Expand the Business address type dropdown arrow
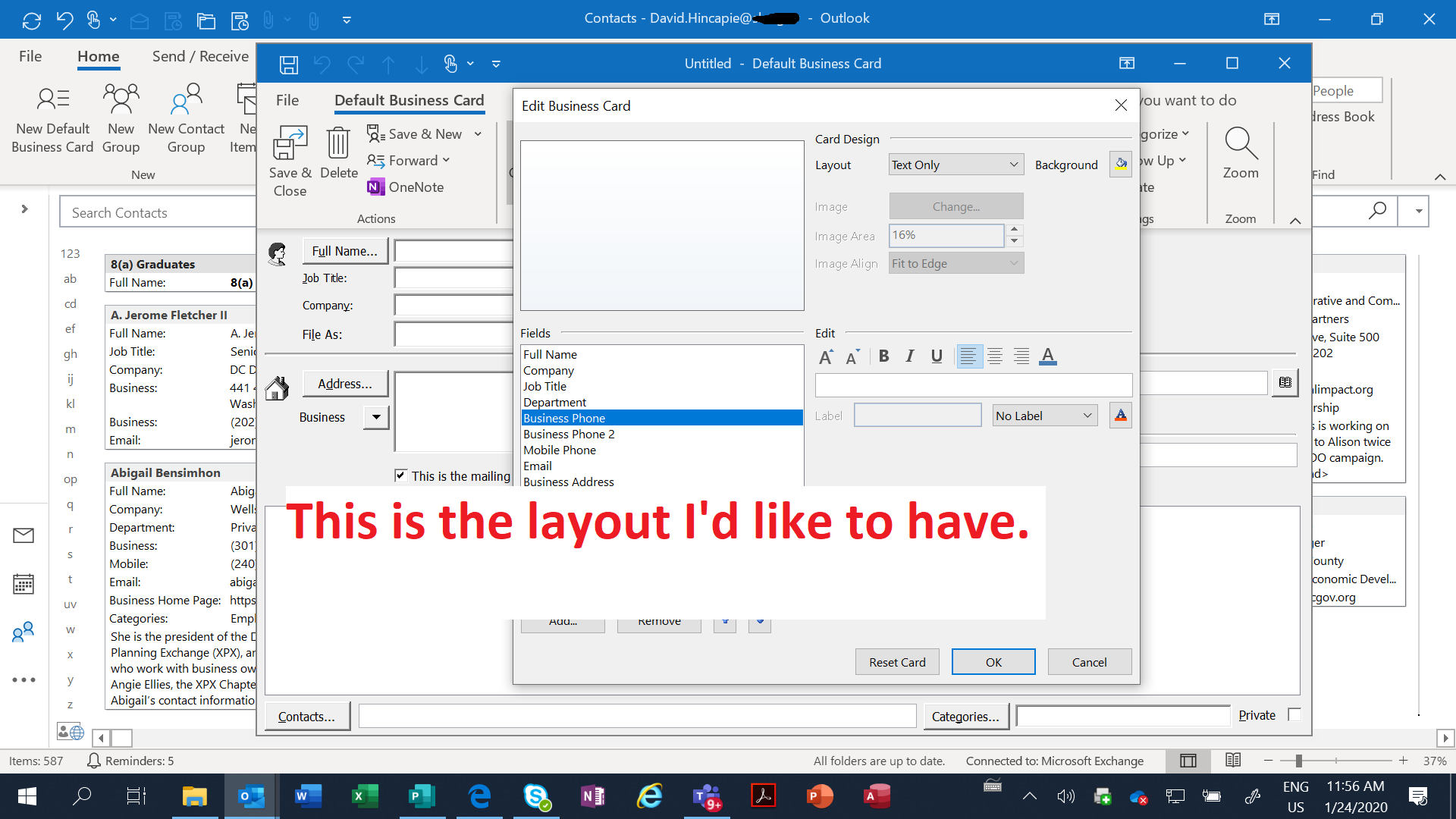 point(376,417)
